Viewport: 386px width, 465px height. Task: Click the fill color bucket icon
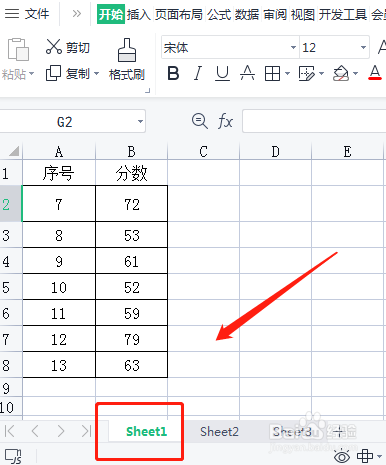coord(341,73)
